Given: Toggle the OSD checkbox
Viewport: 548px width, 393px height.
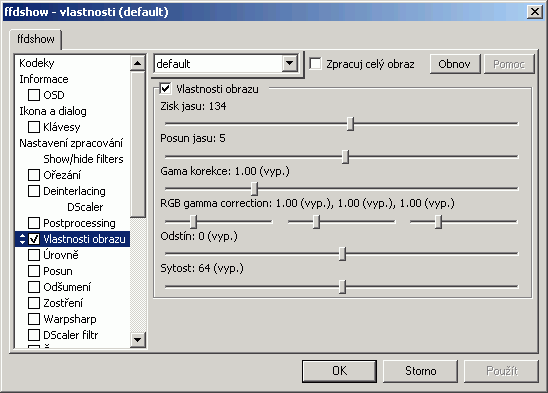Looking at the screenshot, I should (x=34, y=95).
